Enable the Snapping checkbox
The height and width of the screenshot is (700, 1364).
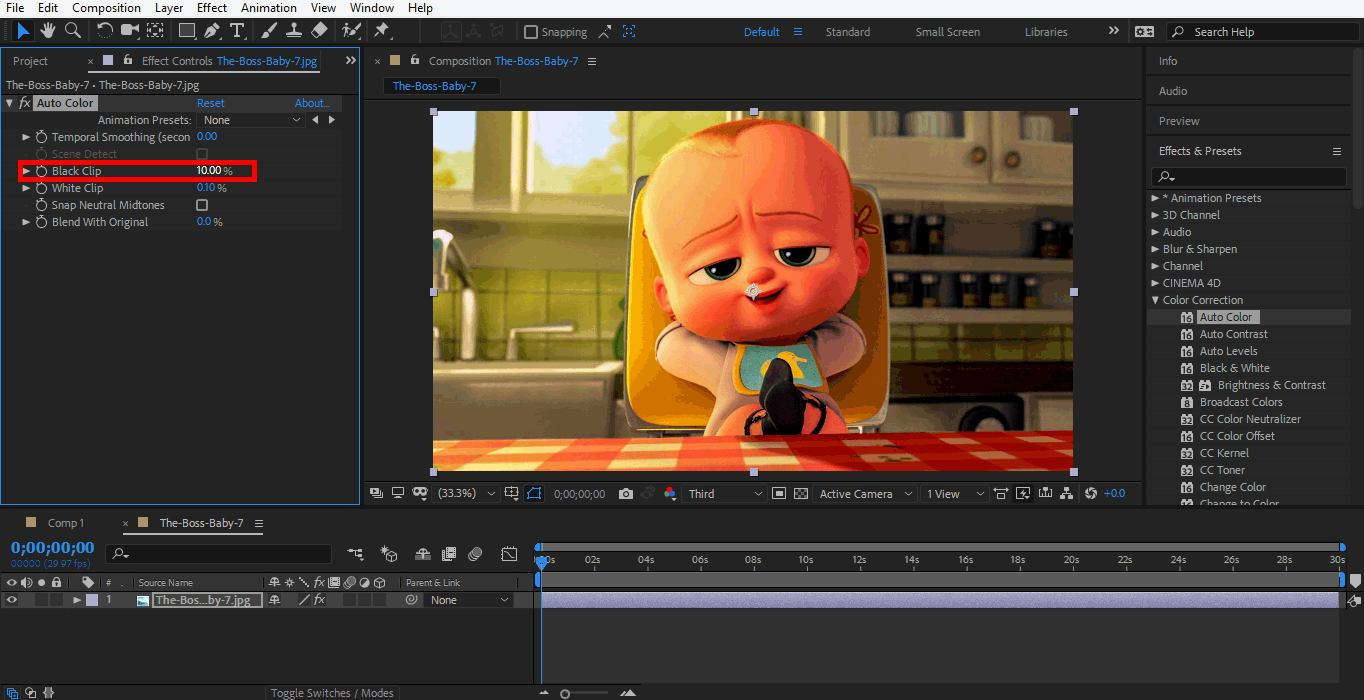point(531,32)
